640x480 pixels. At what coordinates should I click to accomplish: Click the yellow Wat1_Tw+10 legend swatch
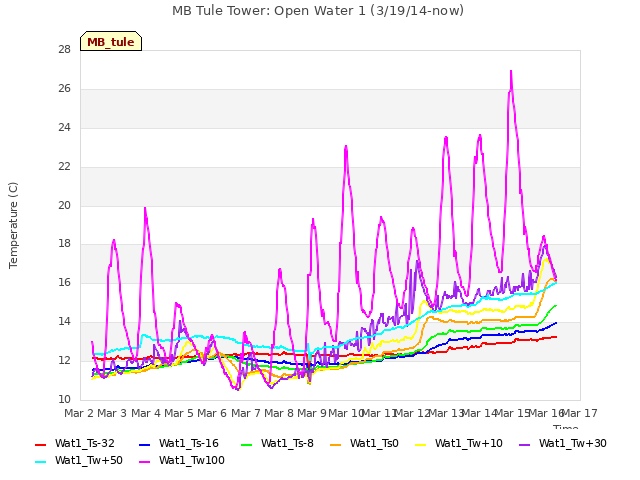420,444
